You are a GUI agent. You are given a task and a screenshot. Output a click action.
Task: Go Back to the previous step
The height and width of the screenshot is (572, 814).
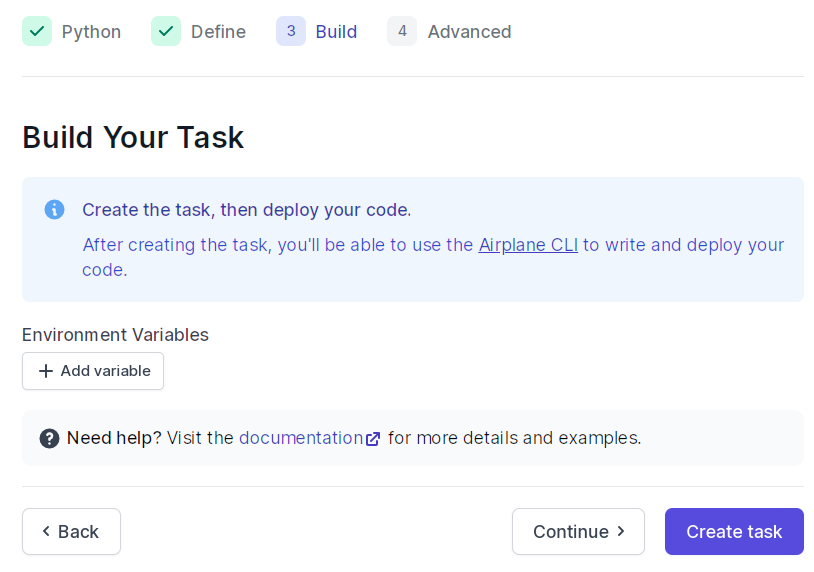[72, 532]
